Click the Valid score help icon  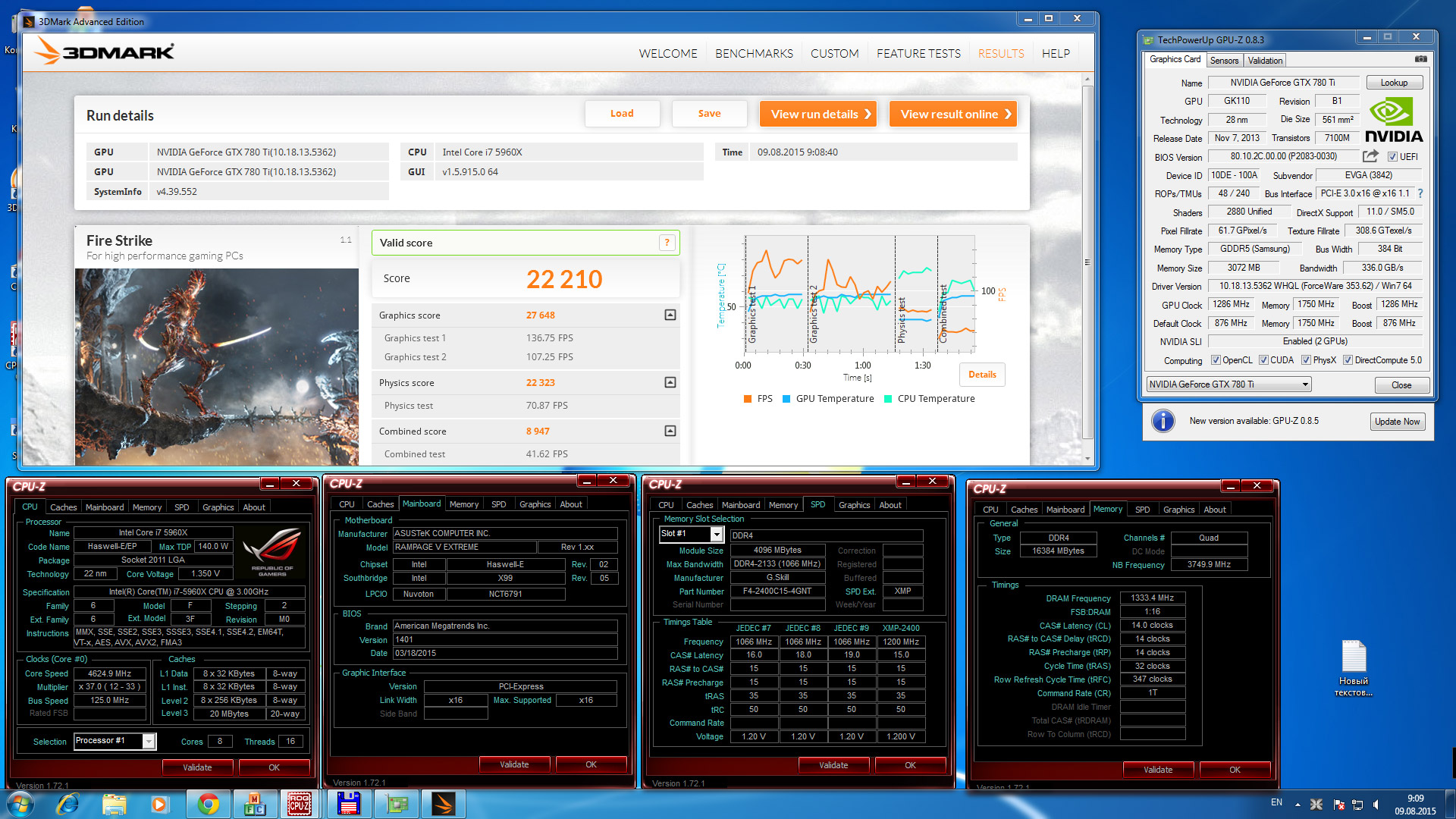coord(667,243)
